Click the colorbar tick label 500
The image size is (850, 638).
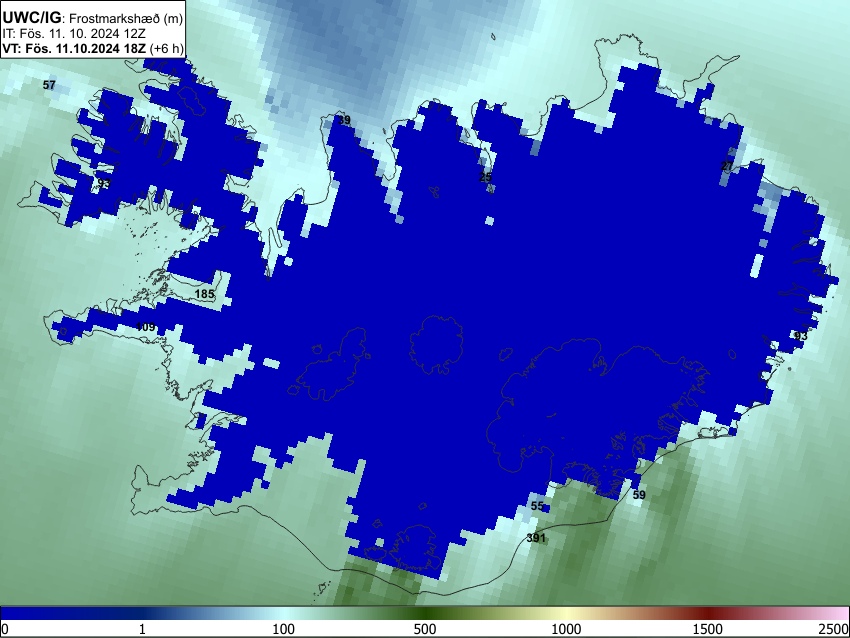[x=424, y=629]
